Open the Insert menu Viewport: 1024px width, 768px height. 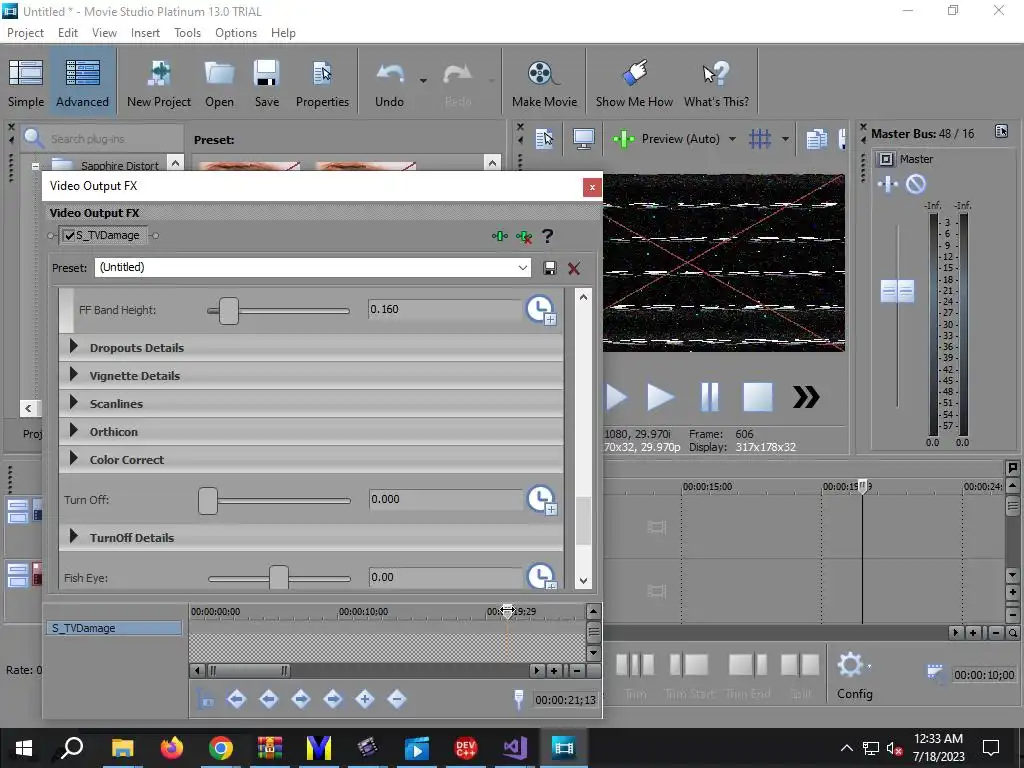tap(145, 33)
